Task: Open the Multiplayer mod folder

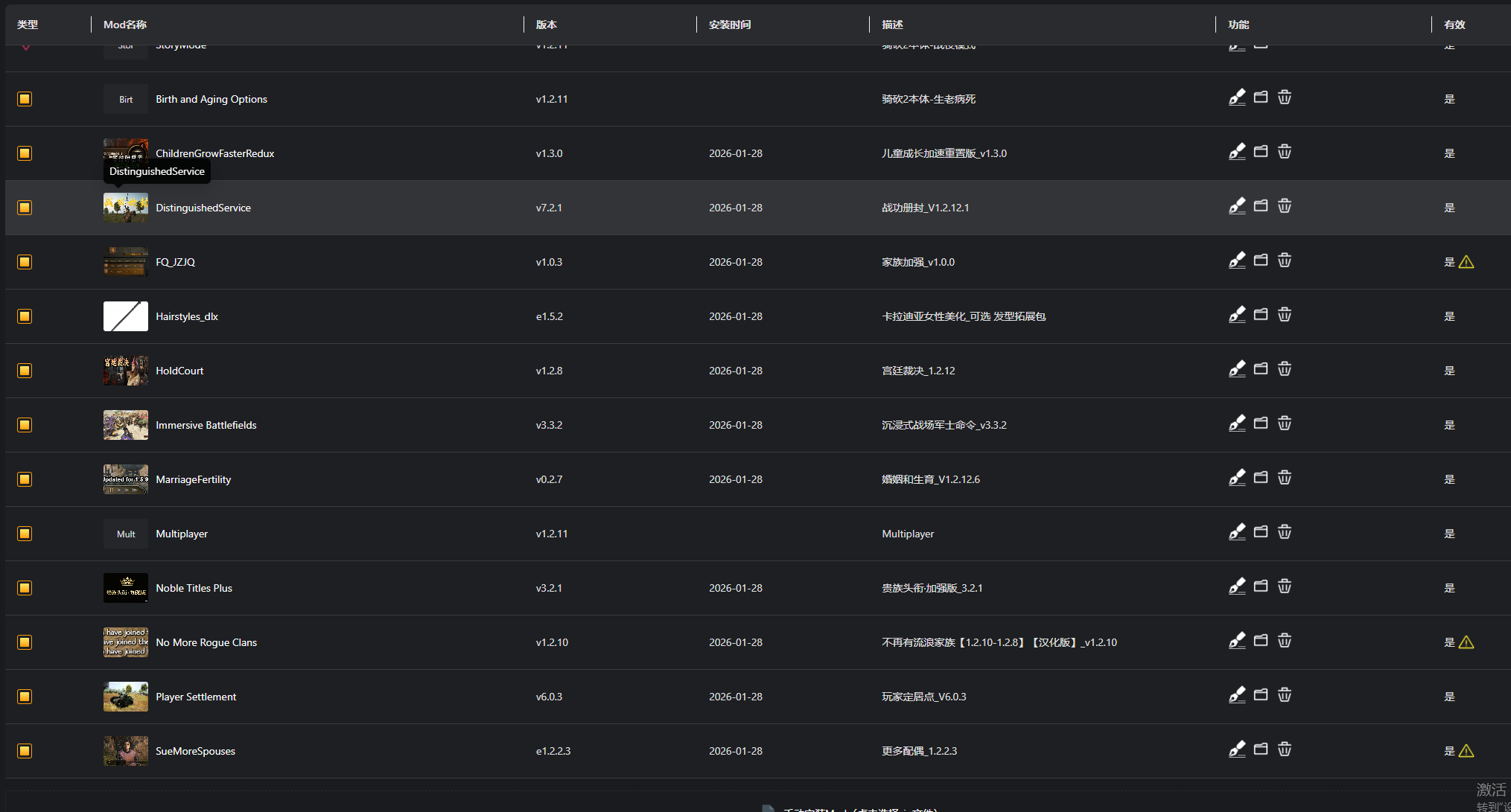Action: [1261, 532]
